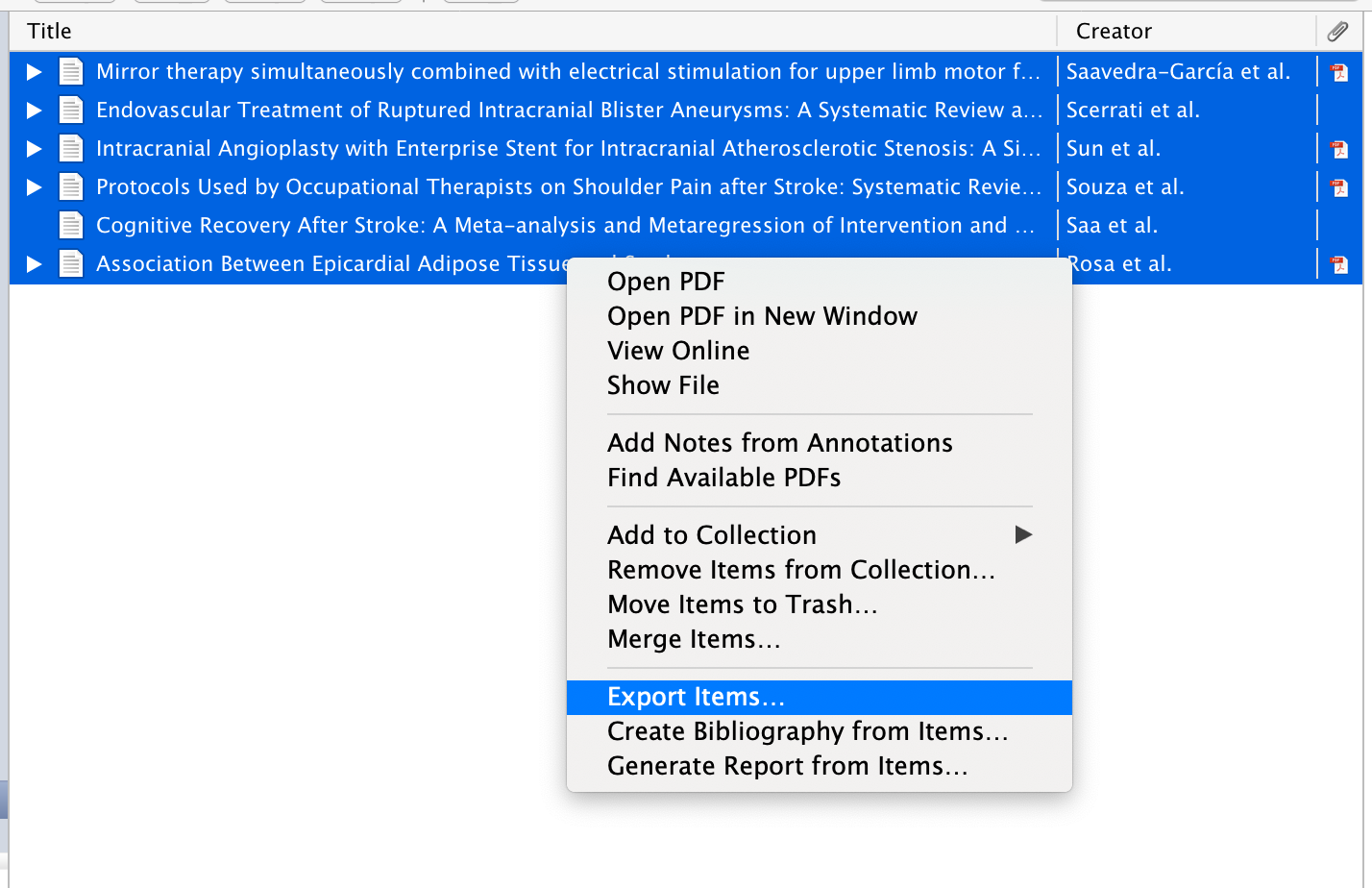
Task: Click the paperclip attachment column header
Action: 1337,32
